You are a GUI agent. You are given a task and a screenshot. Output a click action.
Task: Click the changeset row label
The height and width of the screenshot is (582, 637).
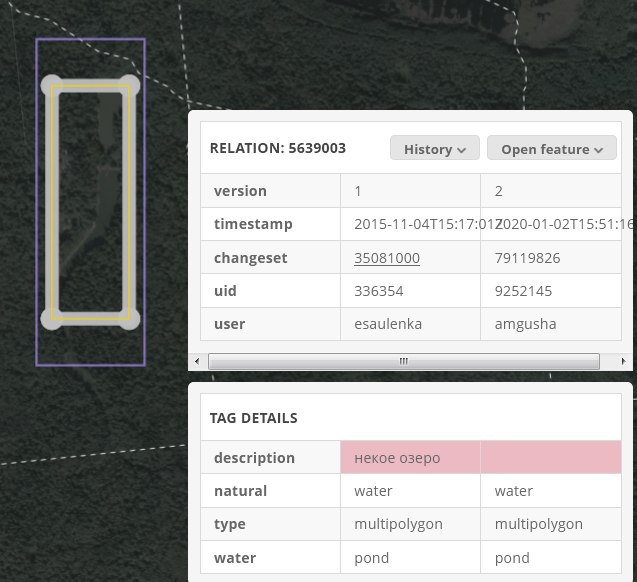click(251, 258)
